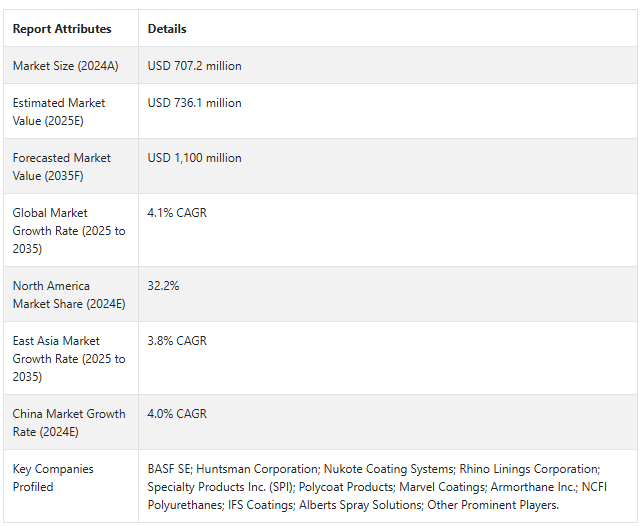Select the Forecasted Market Value (2035F) label
The width and height of the screenshot is (642, 526).
[x=64, y=166]
